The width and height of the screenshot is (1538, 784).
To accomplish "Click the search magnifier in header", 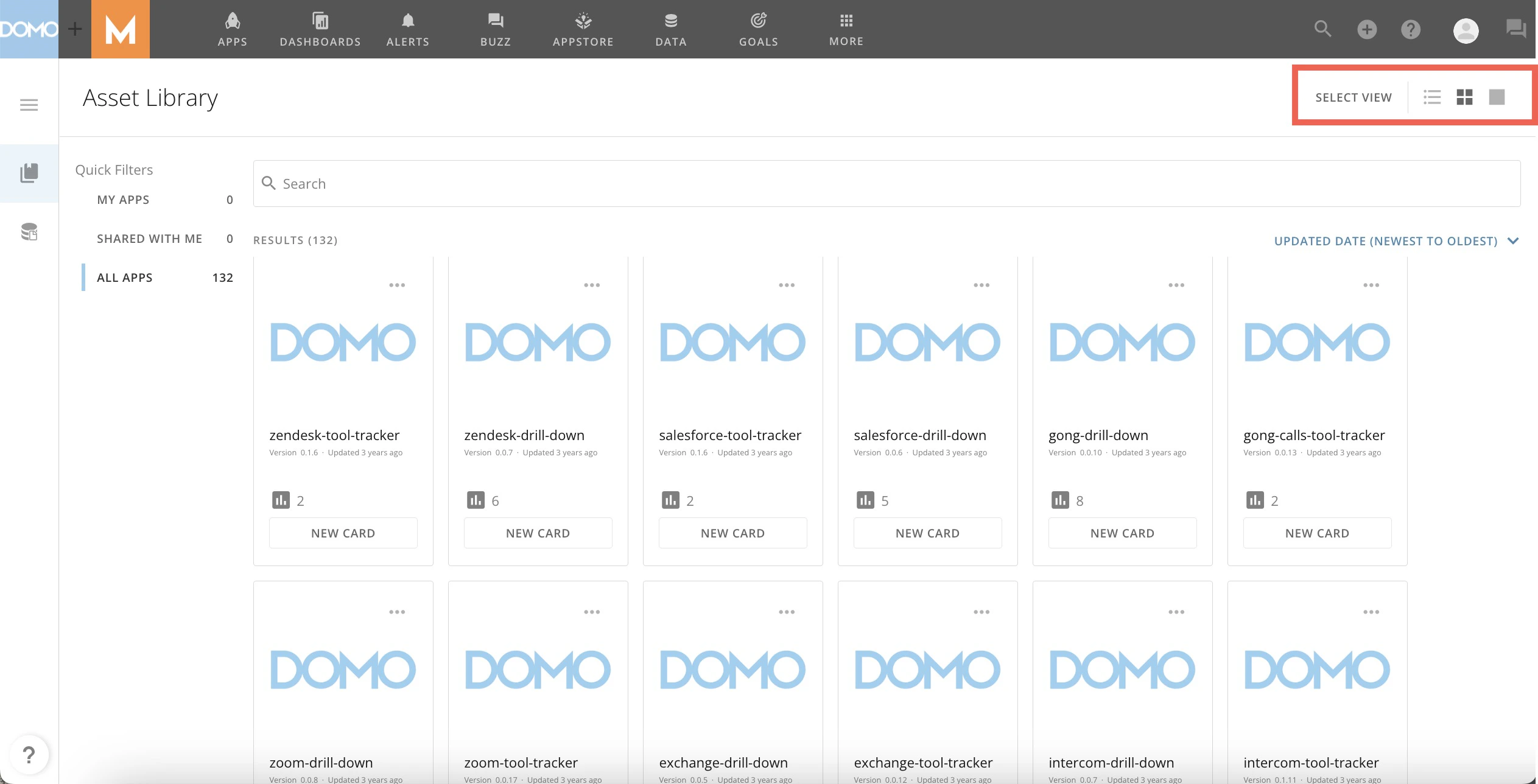I will pos(1322,29).
